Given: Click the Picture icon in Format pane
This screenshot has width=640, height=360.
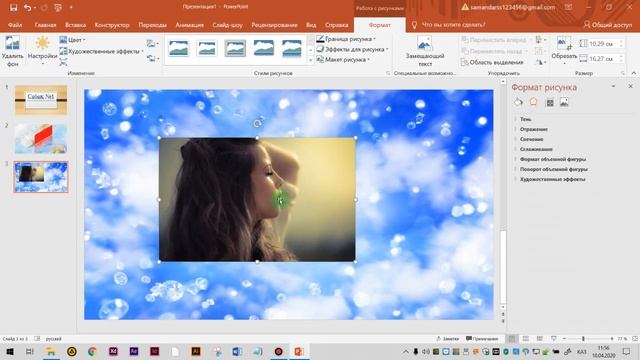Looking at the screenshot, I should (x=564, y=102).
